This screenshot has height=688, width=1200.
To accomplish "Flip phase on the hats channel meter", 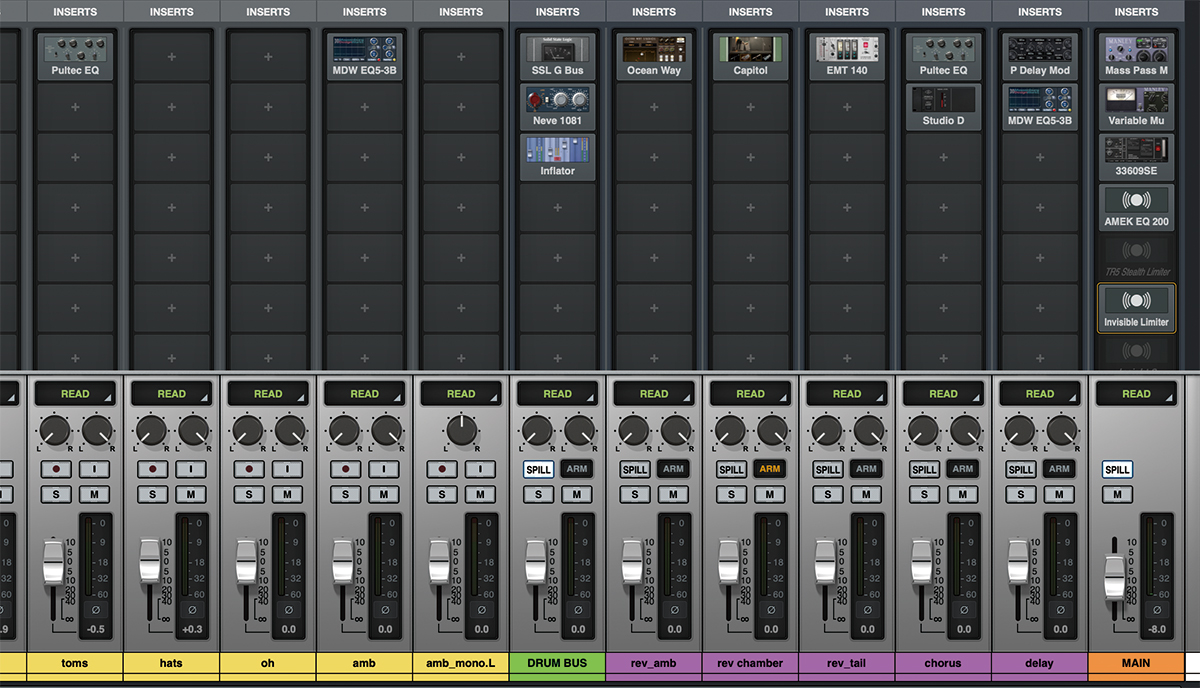I will pyautogui.click(x=193, y=609).
